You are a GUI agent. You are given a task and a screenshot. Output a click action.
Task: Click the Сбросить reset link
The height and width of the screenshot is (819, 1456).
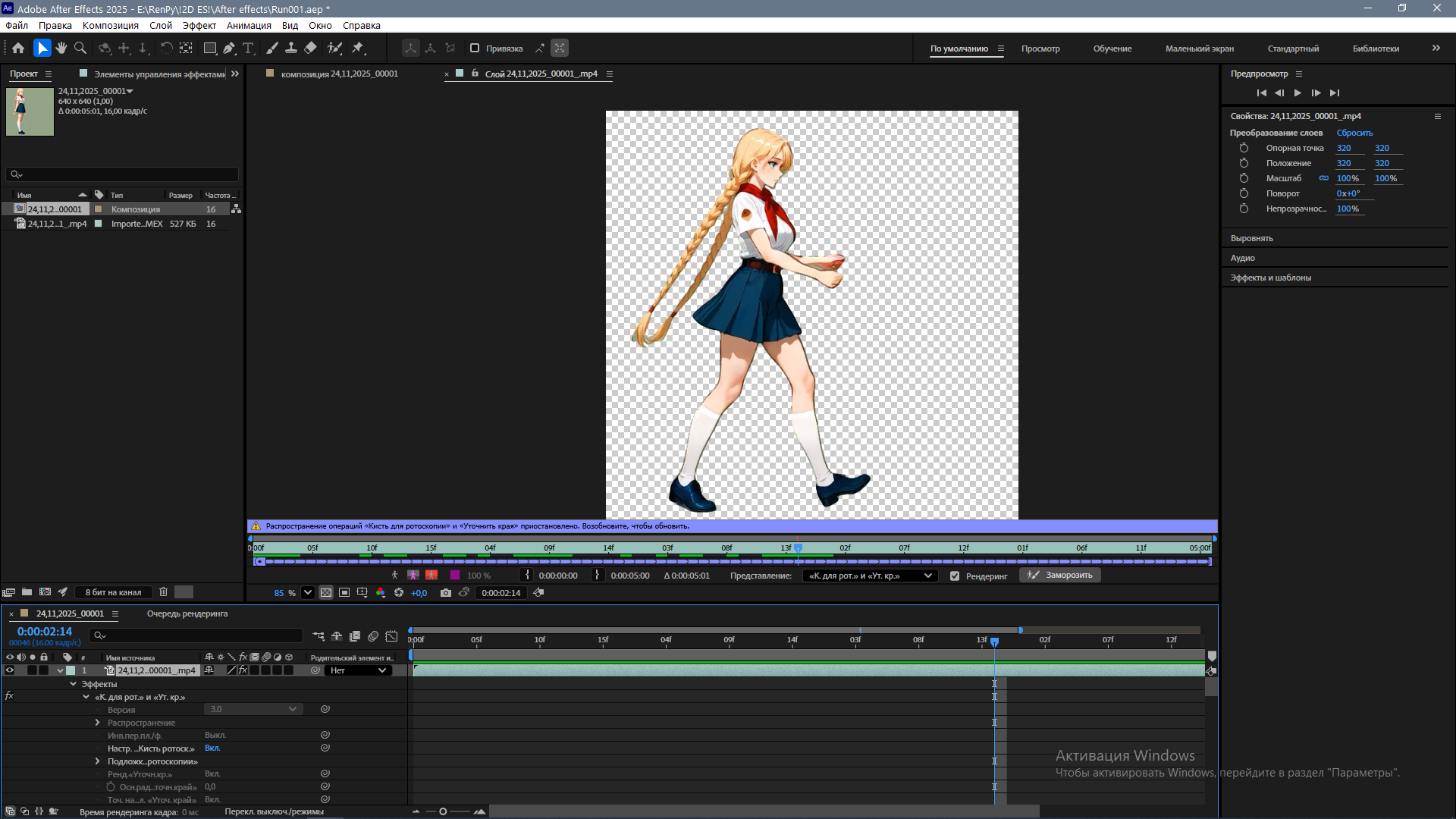click(x=1354, y=133)
